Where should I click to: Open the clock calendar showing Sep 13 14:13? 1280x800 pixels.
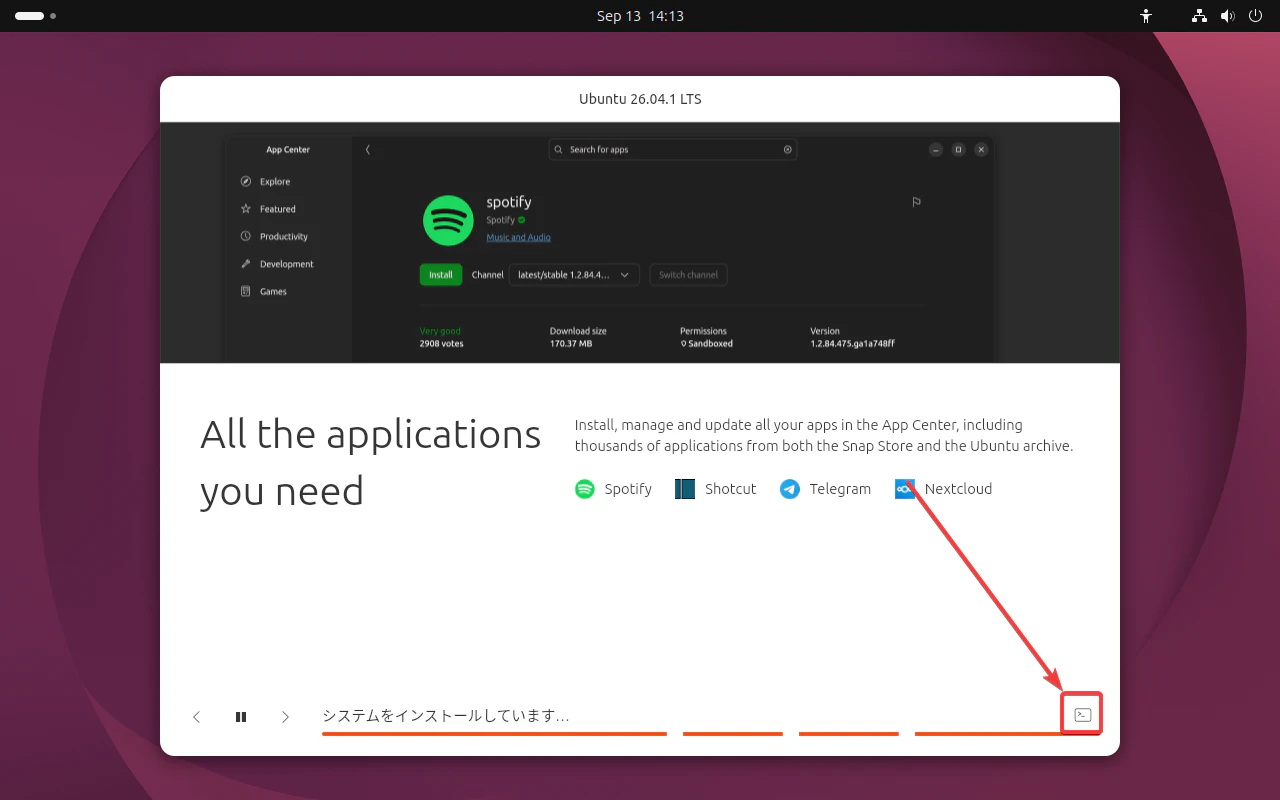coord(640,16)
